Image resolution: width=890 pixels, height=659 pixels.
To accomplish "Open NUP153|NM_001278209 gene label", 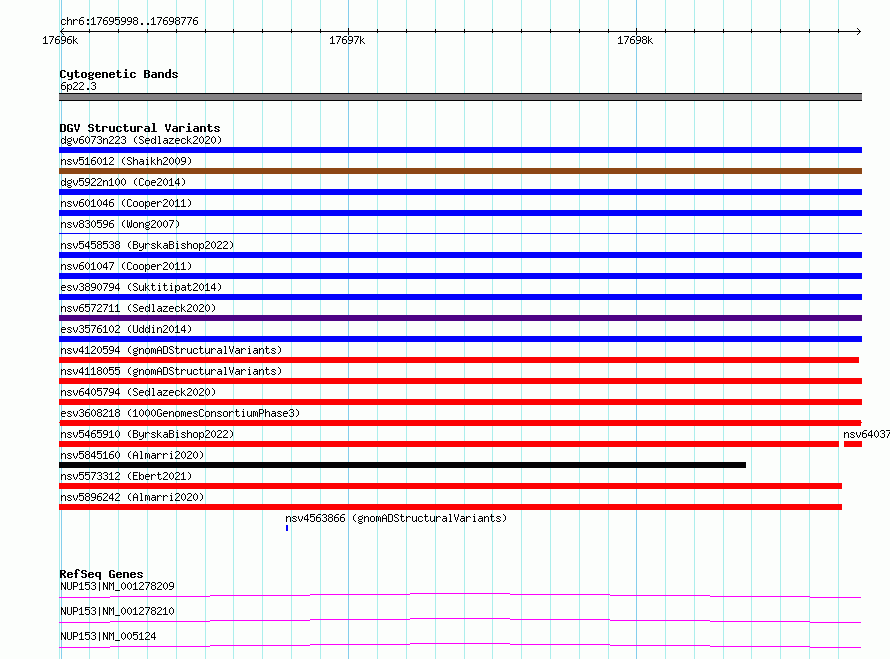I will 117,586.
